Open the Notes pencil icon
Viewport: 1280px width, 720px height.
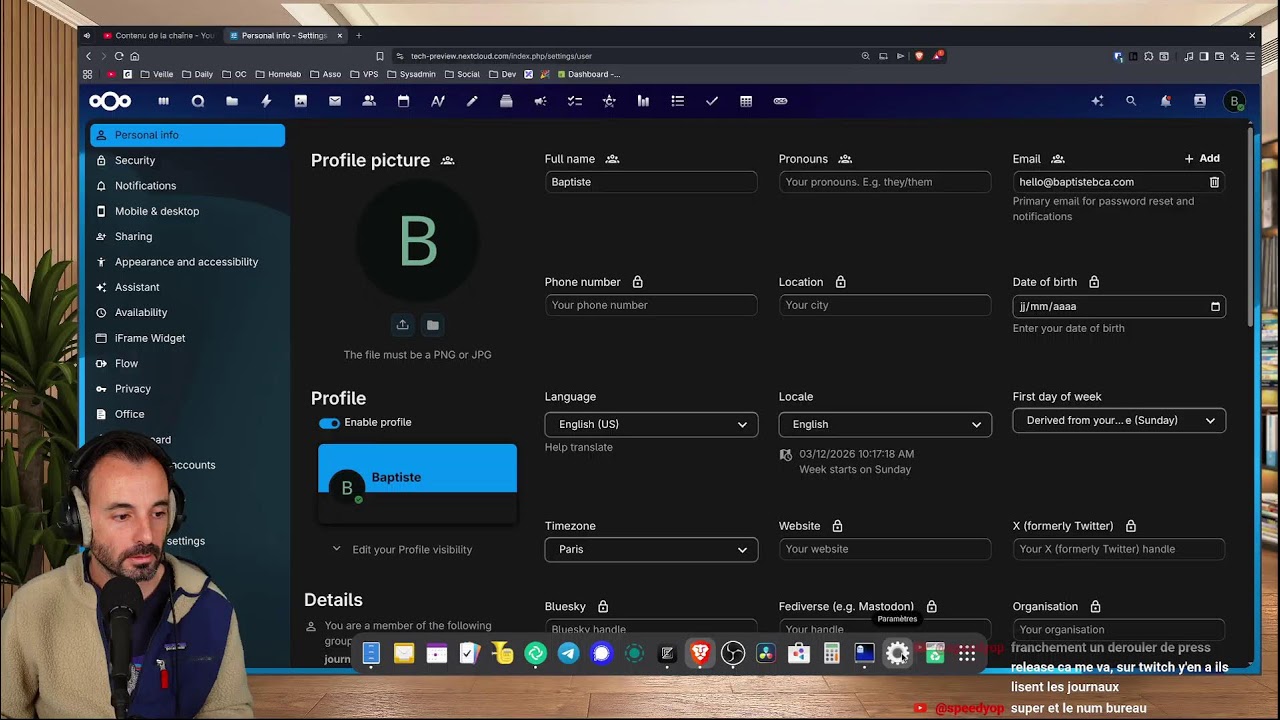click(472, 101)
